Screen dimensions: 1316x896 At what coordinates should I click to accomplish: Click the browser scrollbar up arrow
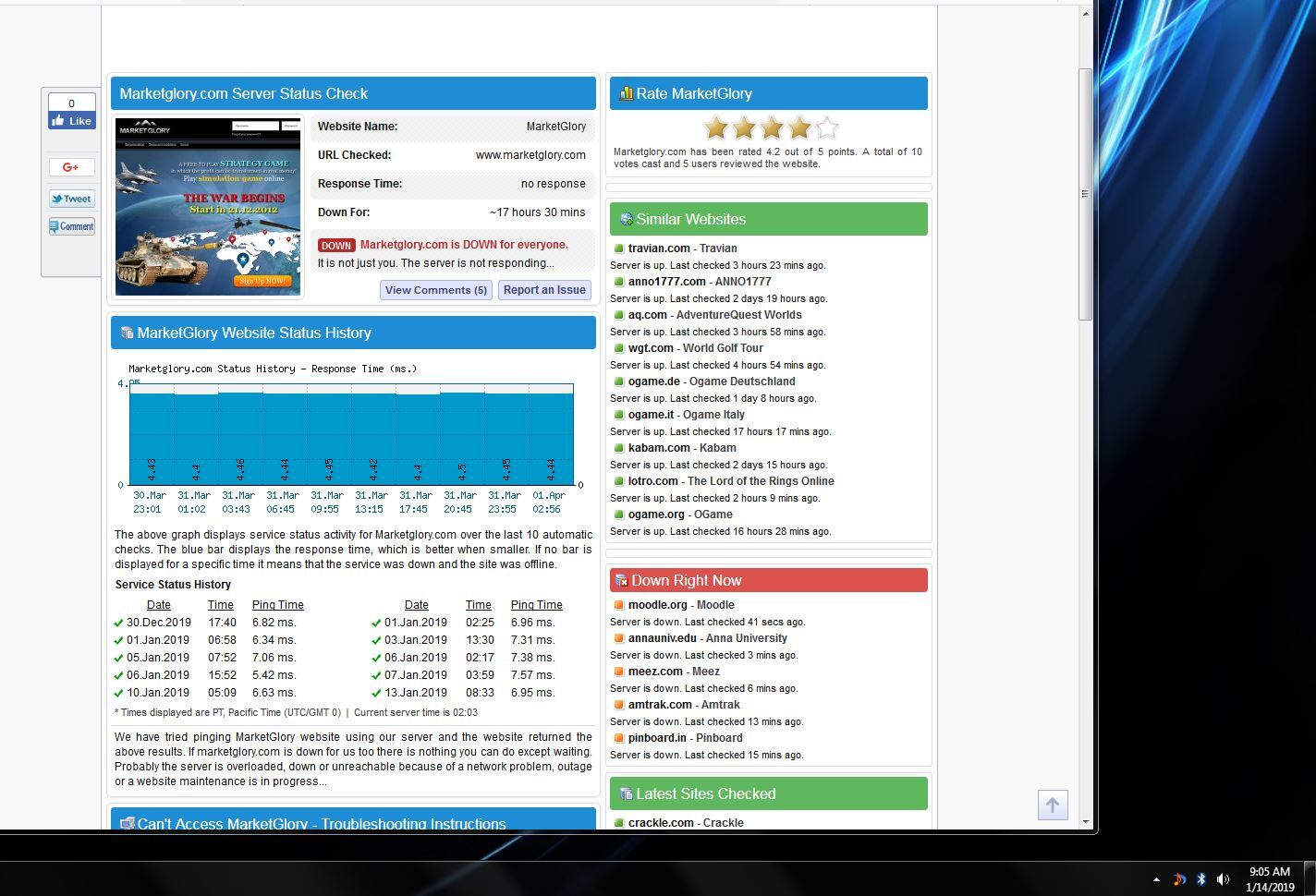(1086, 14)
